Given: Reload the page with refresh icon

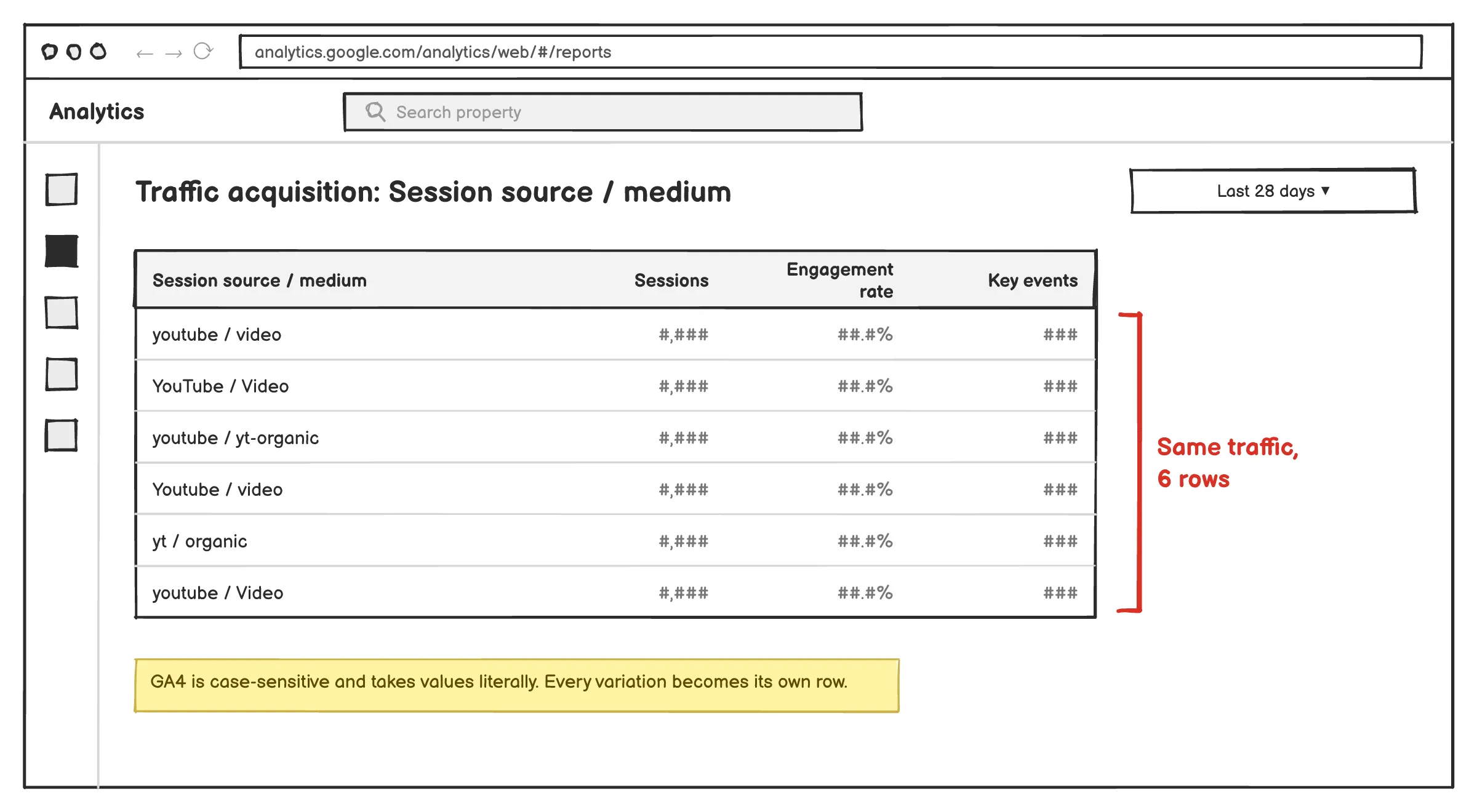Looking at the screenshot, I should (203, 51).
